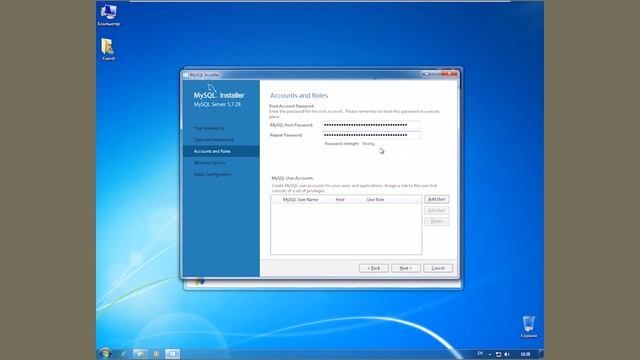
Task: Click the Show desktop button
Action: (x=541, y=354)
